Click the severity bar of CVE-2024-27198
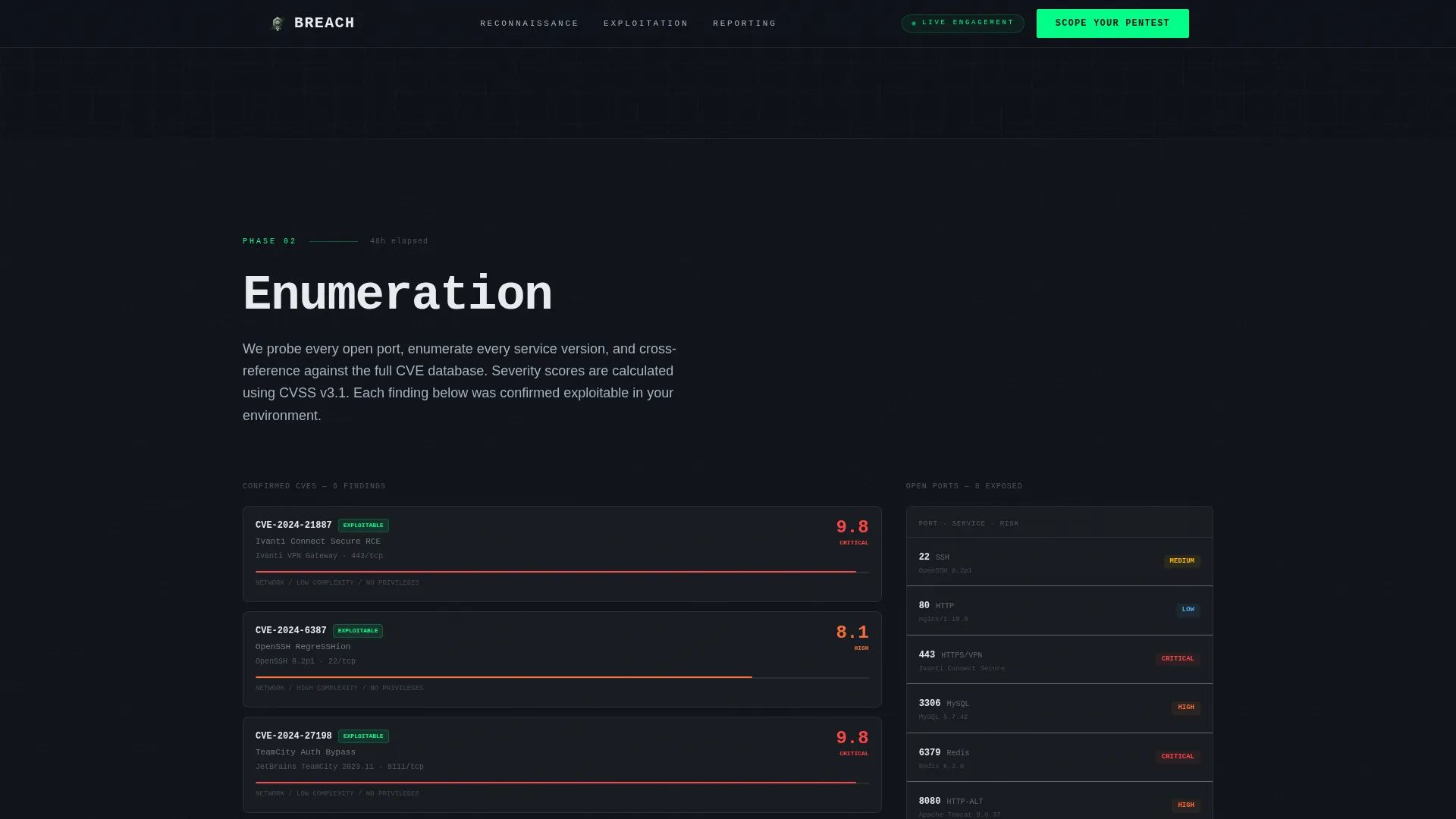This screenshot has width=1456, height=819. pyautogui.click(x=562, y=783)
